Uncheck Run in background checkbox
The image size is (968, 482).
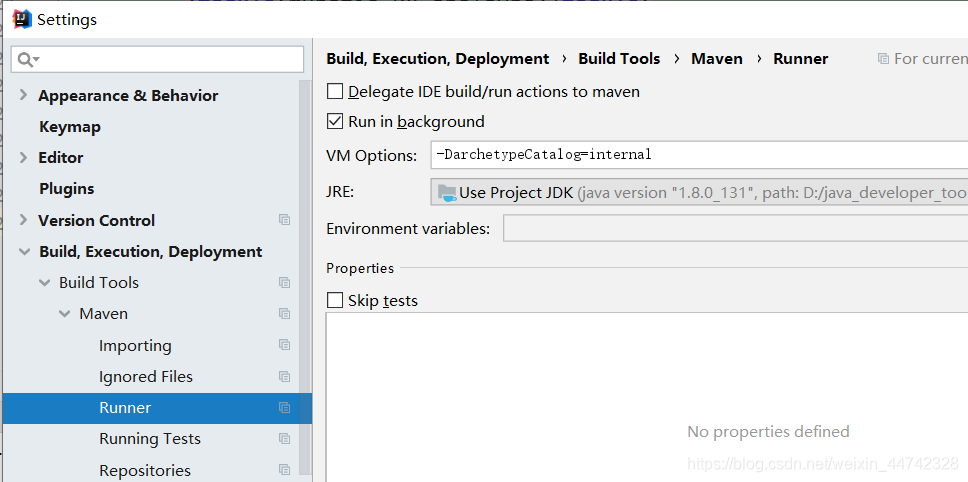pos(335,122)
